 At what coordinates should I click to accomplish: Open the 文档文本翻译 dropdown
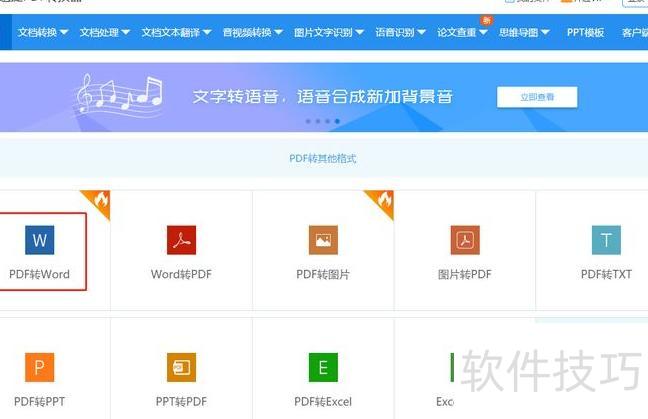(x=176, y=32)
